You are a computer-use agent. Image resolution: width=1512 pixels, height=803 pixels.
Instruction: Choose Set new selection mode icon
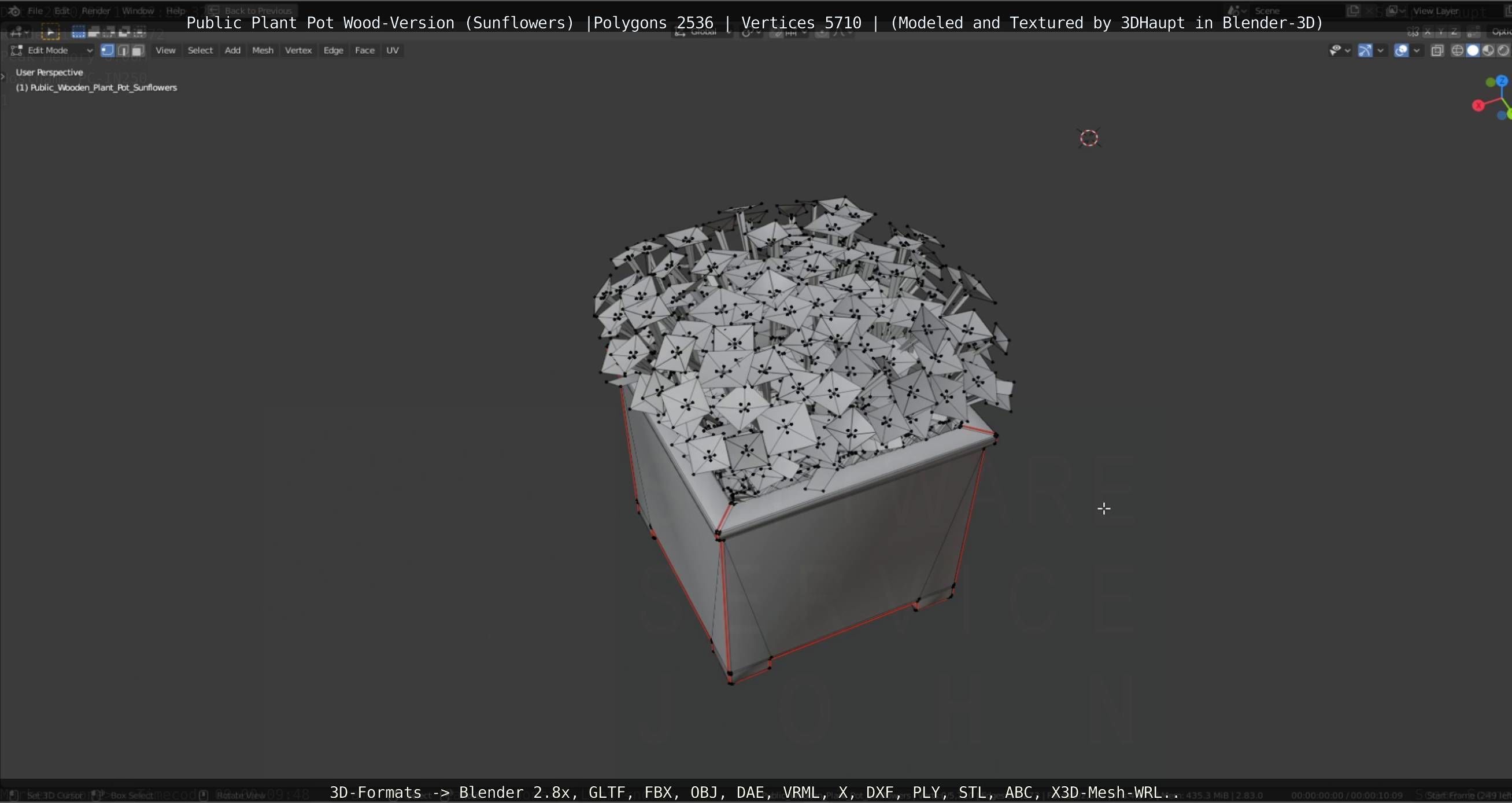pyautogui.click(x=78, y=32)
